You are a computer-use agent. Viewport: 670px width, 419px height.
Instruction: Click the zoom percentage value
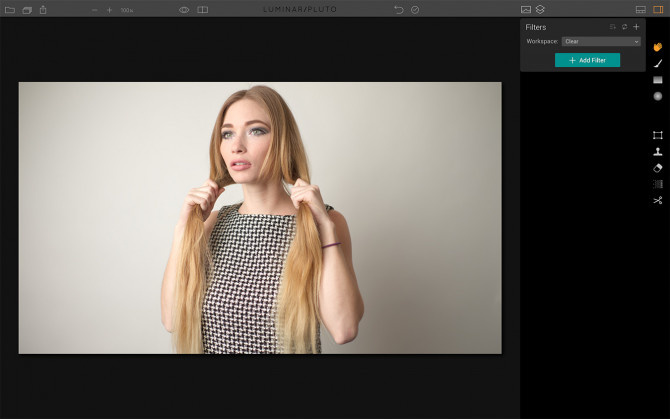126,10
